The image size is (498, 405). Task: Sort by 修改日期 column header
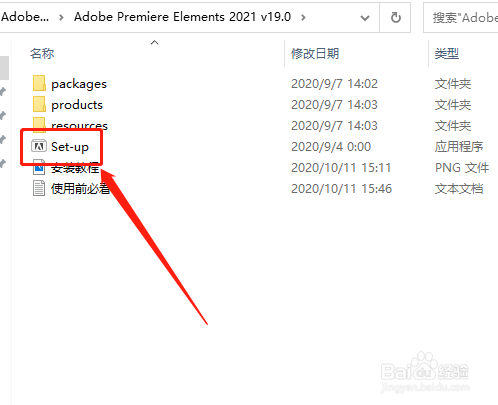(x=315, y=53)
